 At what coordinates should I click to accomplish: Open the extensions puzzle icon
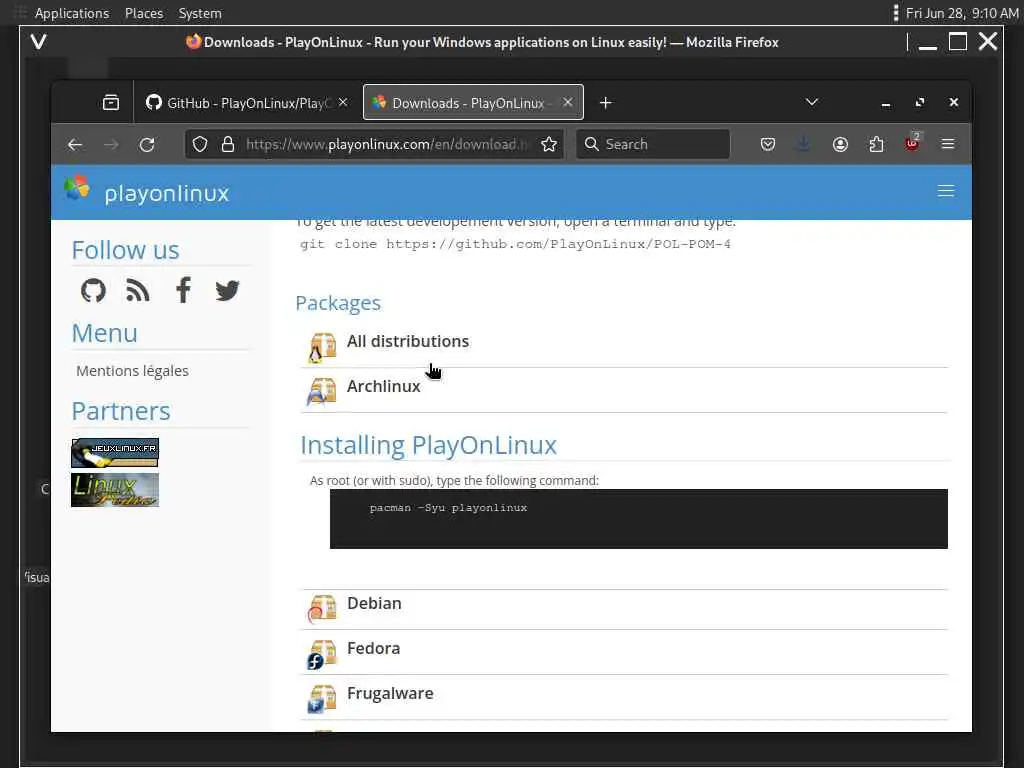click(876, 144)
